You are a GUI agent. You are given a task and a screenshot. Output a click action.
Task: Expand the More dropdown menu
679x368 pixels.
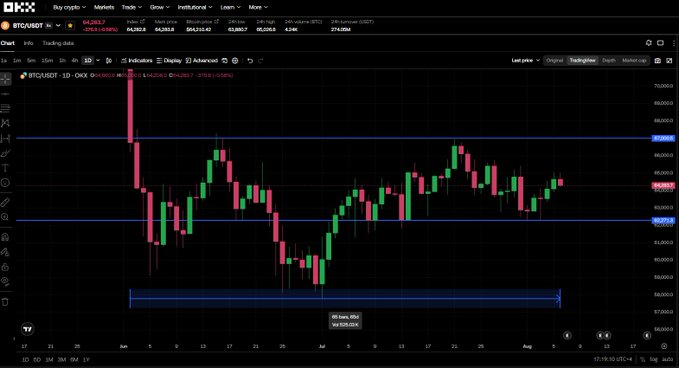click(258, 7)
